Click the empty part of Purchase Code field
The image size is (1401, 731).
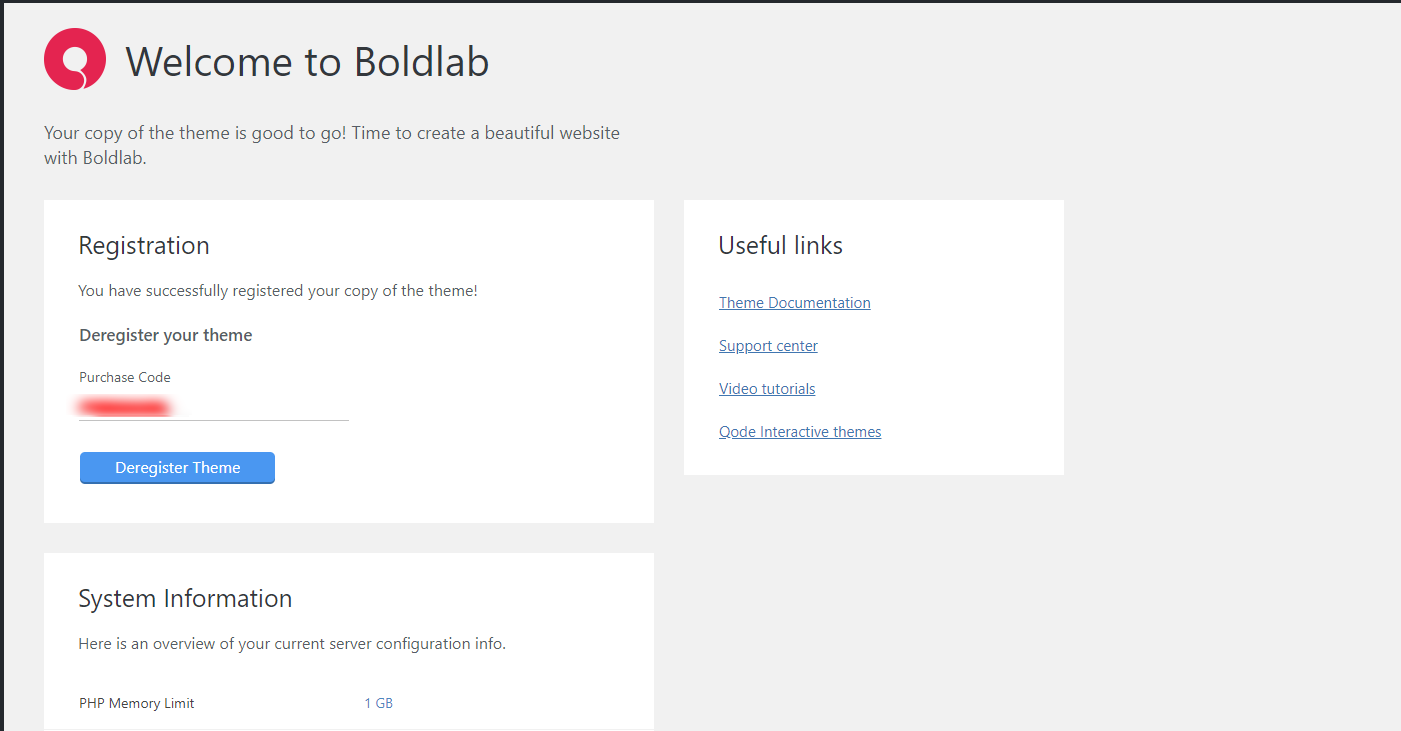point(270,407)
